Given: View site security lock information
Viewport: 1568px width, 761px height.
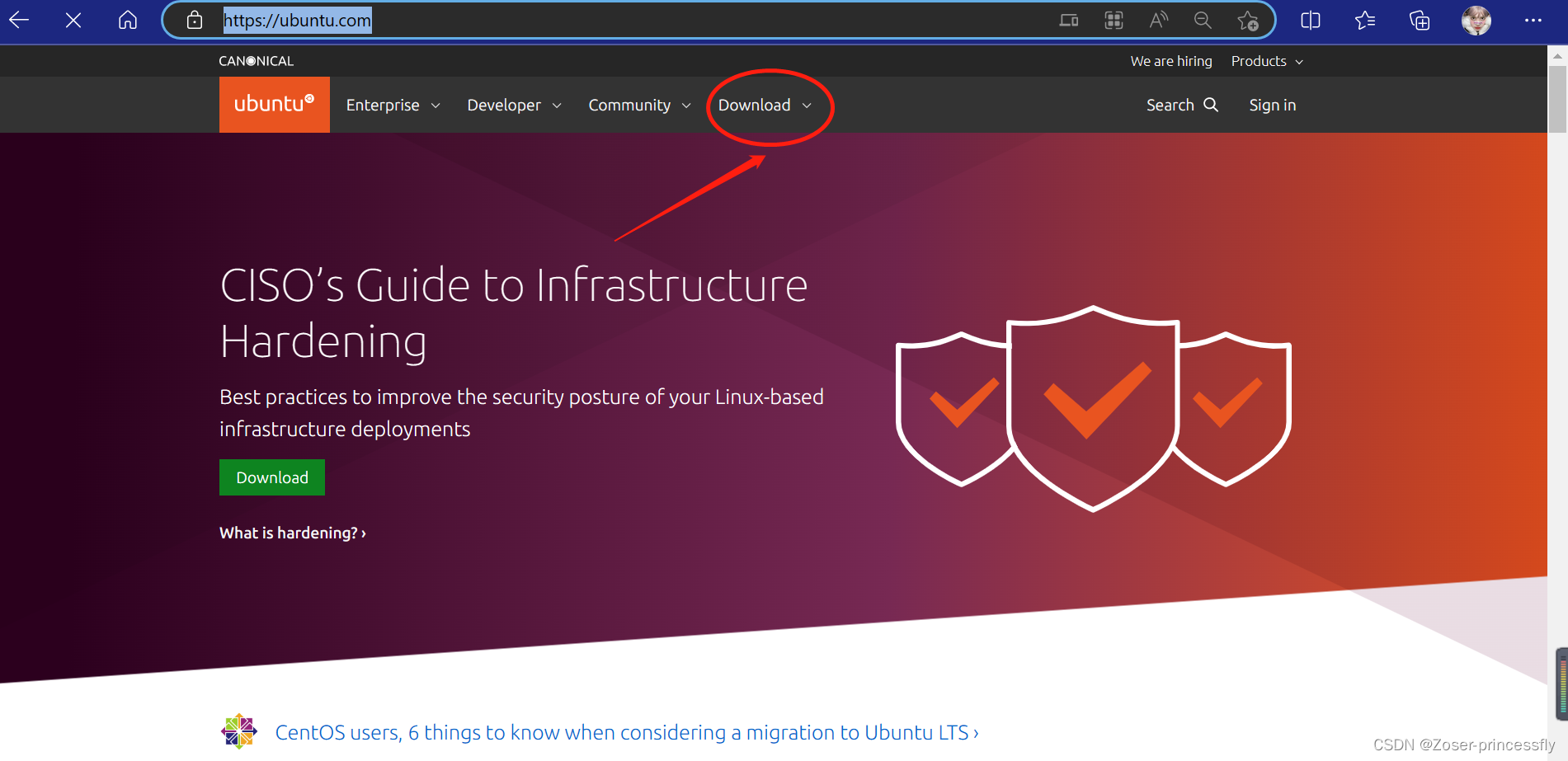Looking at the screenshot, I should (195, 20).
